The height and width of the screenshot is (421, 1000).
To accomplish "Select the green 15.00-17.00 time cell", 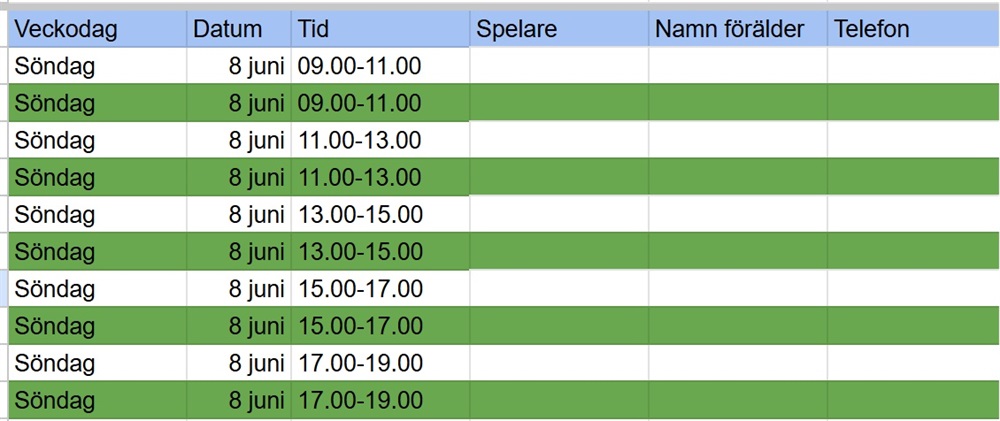I will pos(380,326).
